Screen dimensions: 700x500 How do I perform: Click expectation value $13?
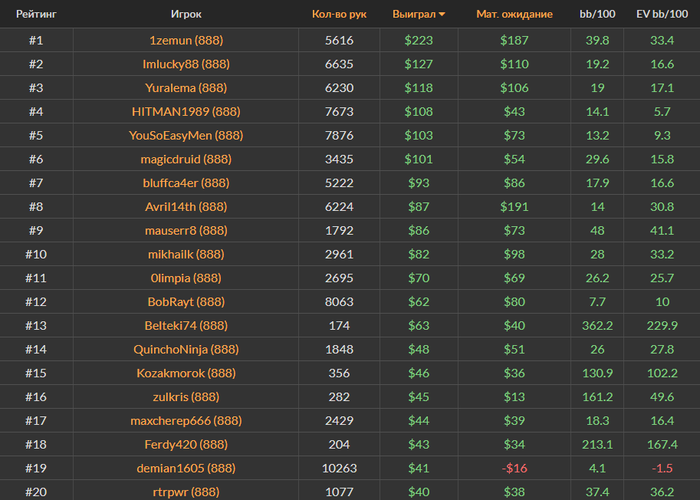(514, 396)
